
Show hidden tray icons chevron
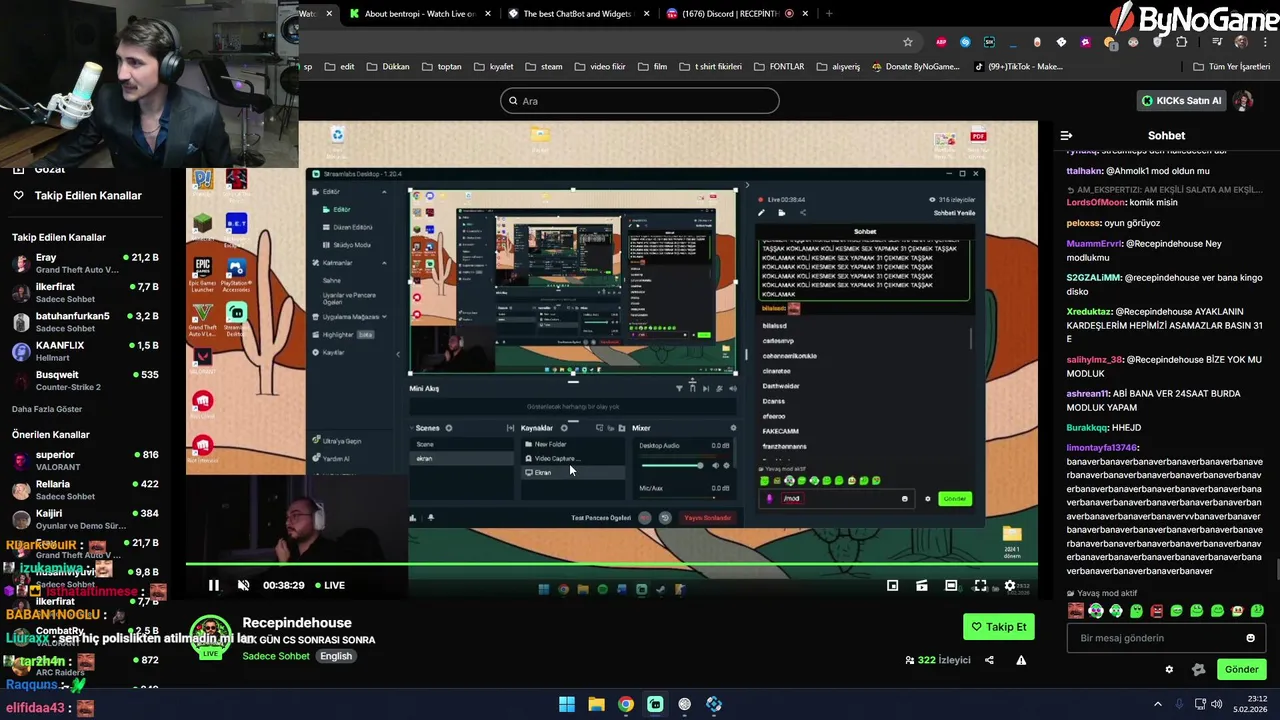1158,704
